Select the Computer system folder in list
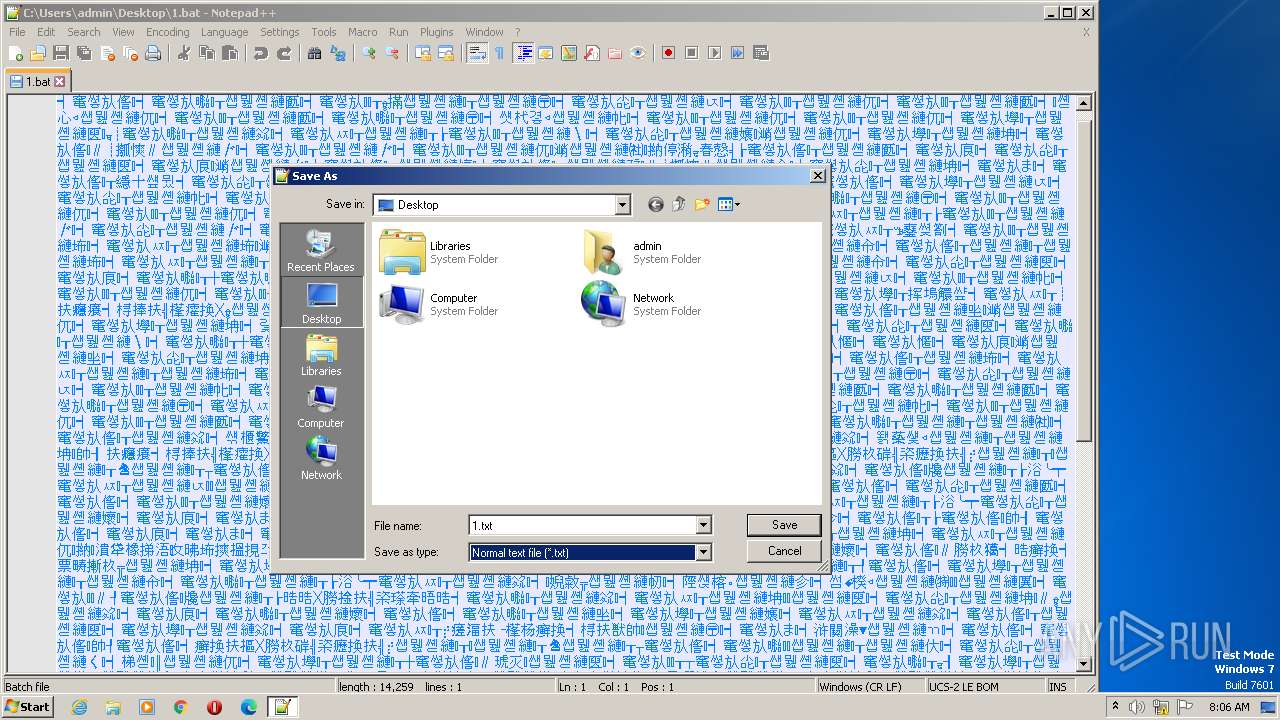 [440, 304]
